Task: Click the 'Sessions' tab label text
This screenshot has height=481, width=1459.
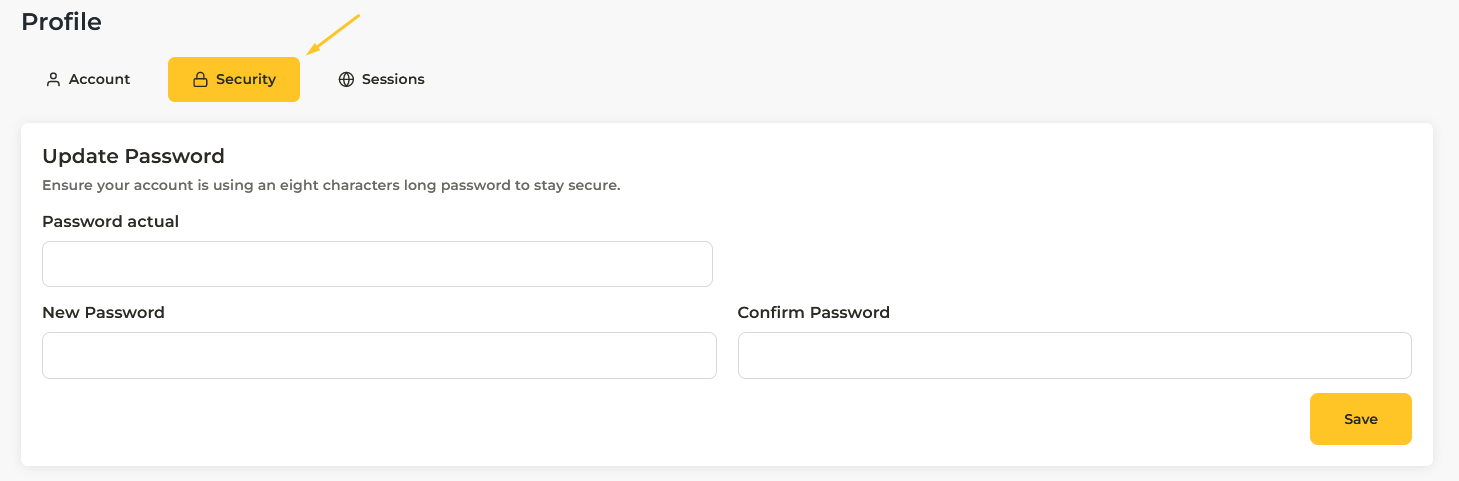Action: point(393,79)
